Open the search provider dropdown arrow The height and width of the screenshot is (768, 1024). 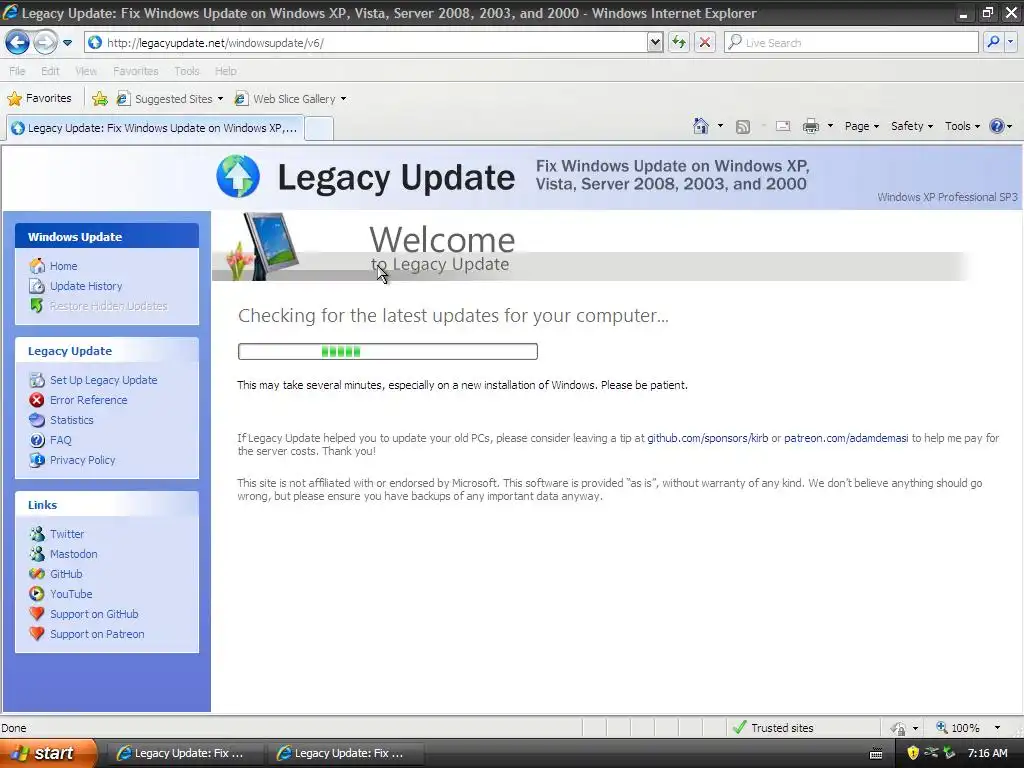(1010, 43)
